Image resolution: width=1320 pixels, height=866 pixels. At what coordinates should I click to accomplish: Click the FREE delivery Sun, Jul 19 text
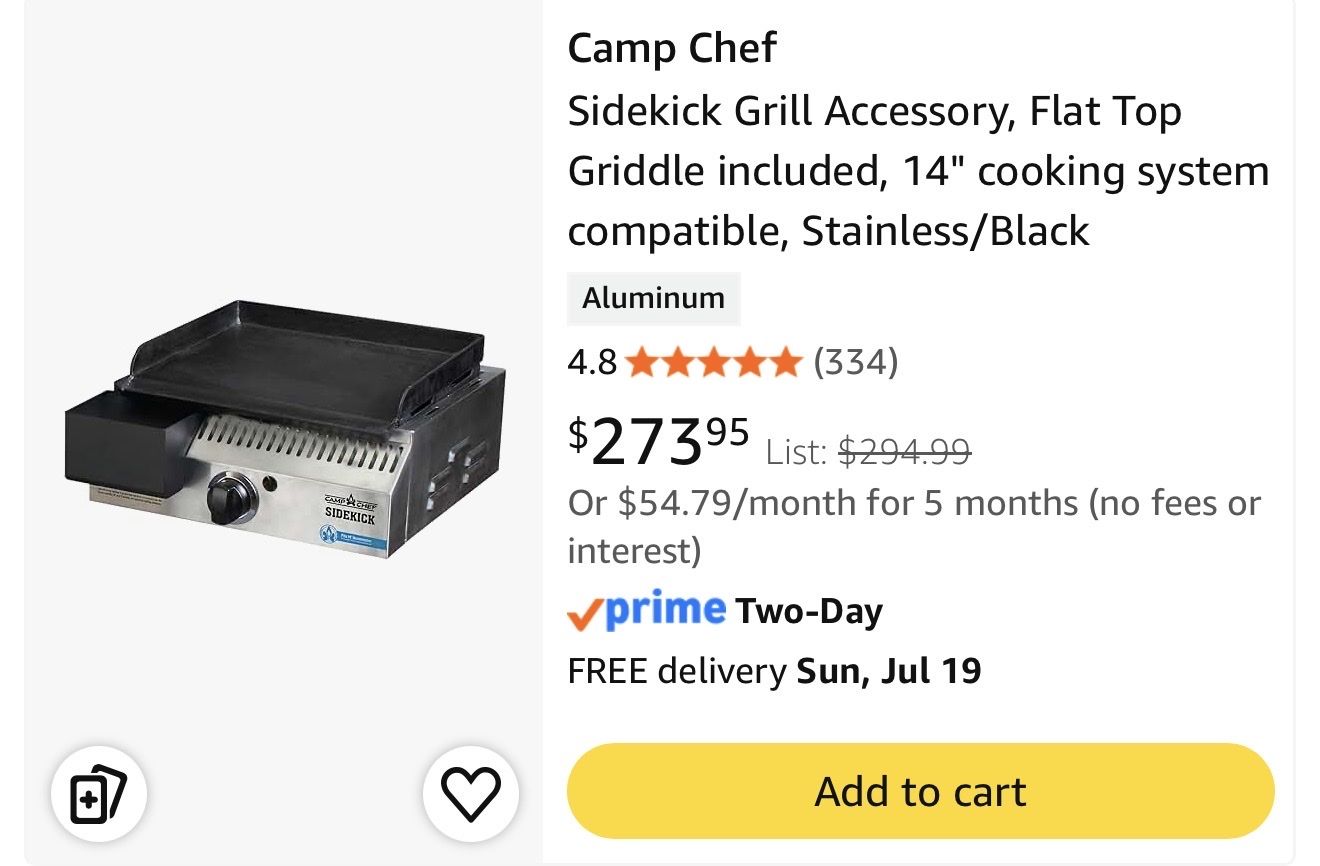774,670
